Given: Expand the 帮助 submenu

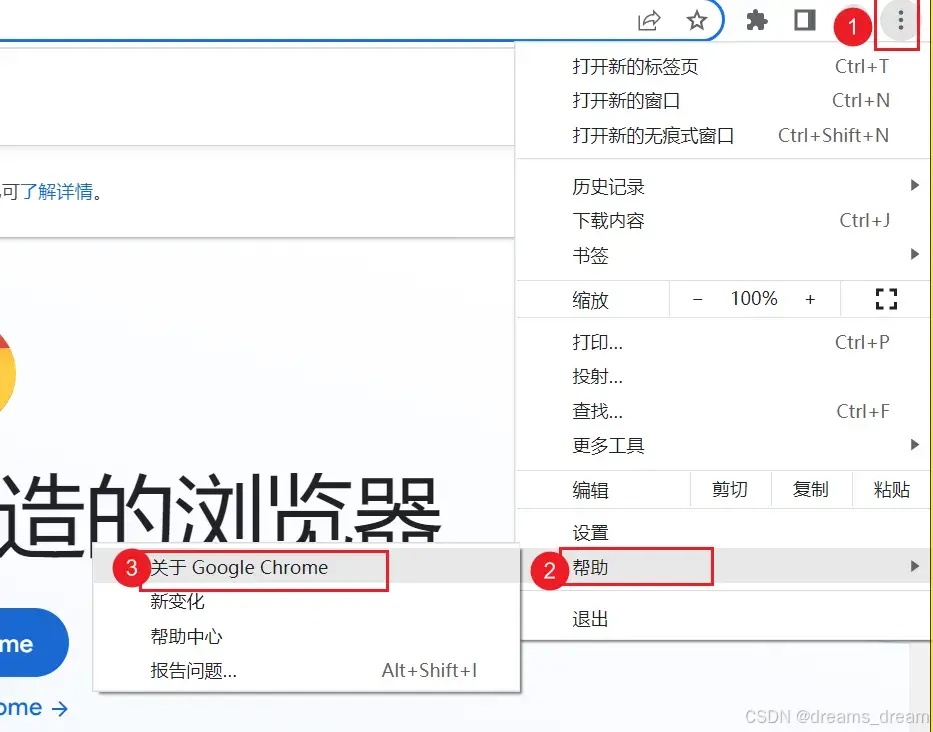Looking at the screenshot, I should click(x=724, y=566).
